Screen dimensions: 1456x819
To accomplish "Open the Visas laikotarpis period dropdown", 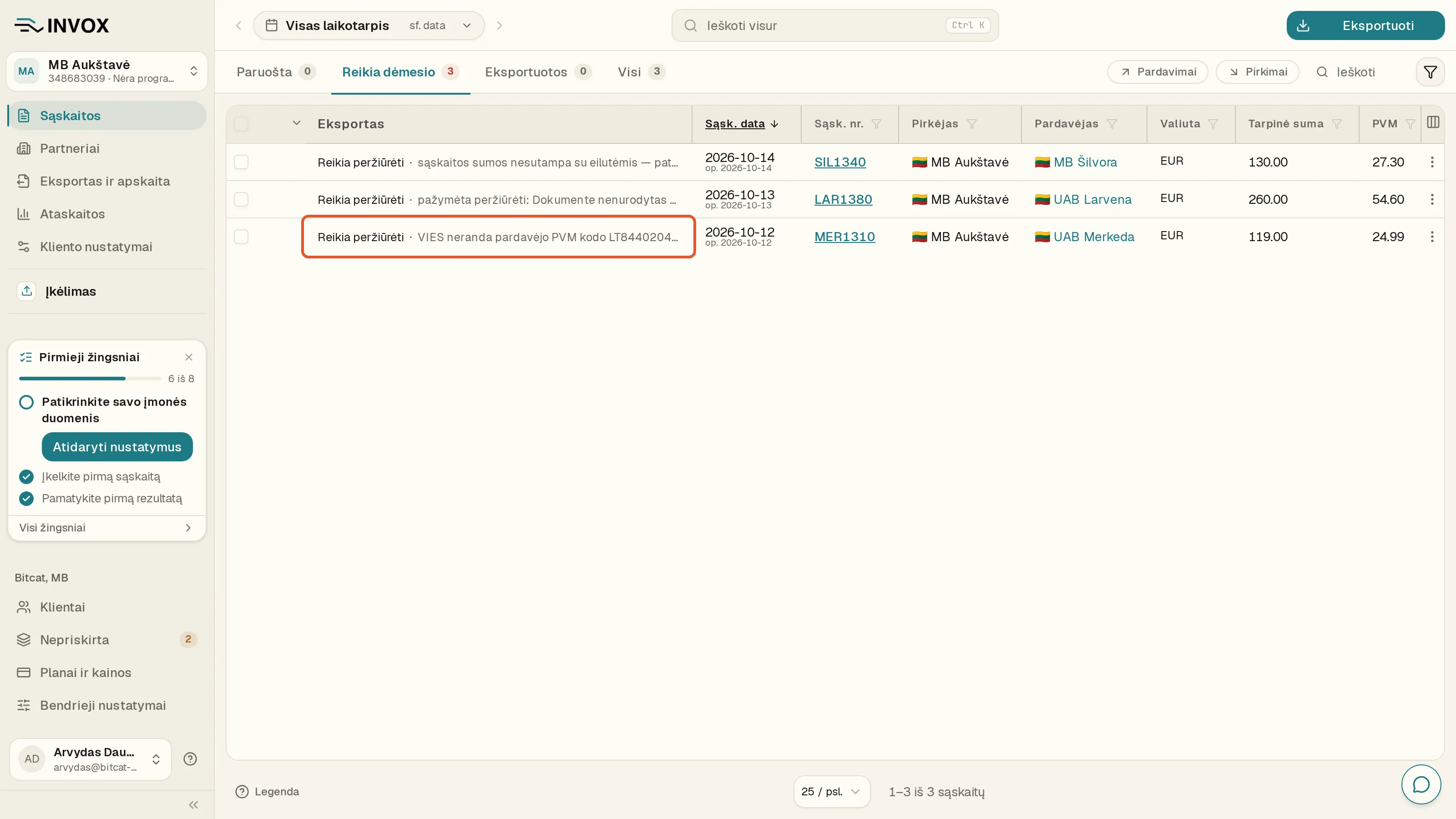I will 369,25.
